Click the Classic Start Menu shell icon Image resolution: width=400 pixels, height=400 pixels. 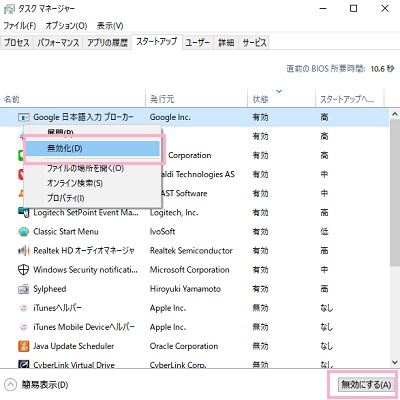[23, 232]
